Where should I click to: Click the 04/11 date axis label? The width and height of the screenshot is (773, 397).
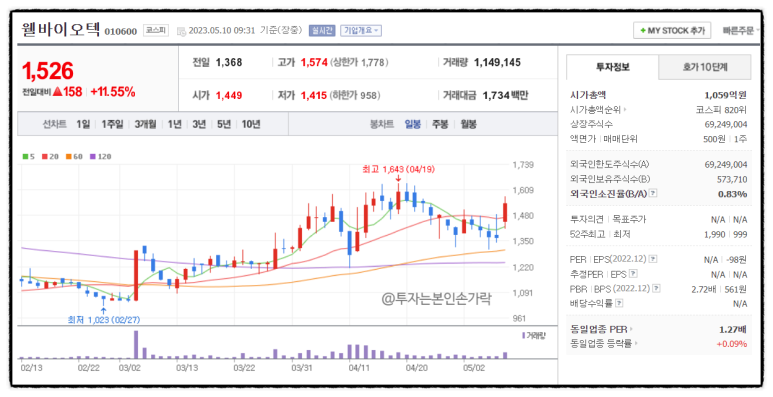tap(359, 368)
